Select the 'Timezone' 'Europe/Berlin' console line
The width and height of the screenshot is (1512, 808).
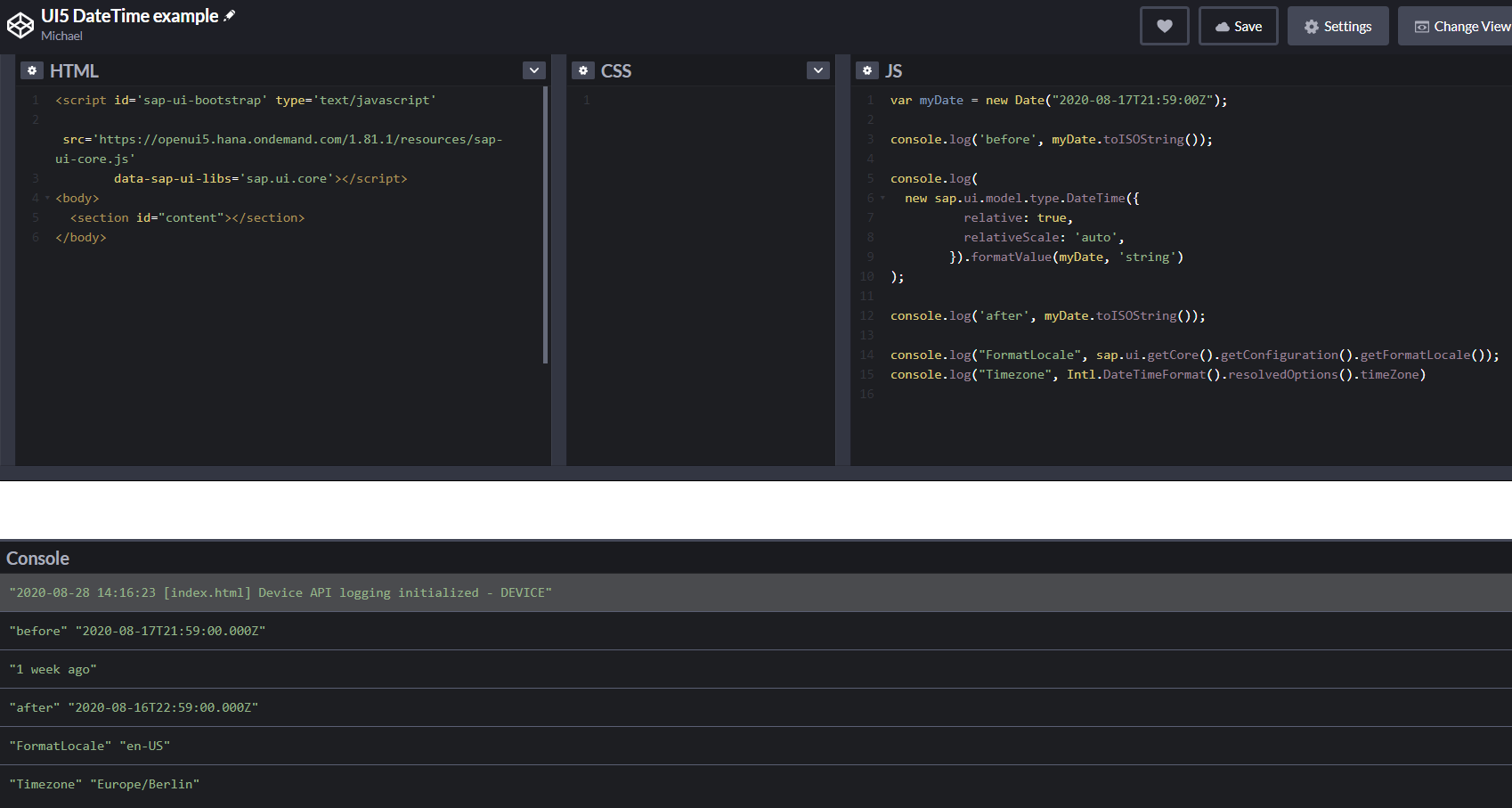(x=756, y=784)
